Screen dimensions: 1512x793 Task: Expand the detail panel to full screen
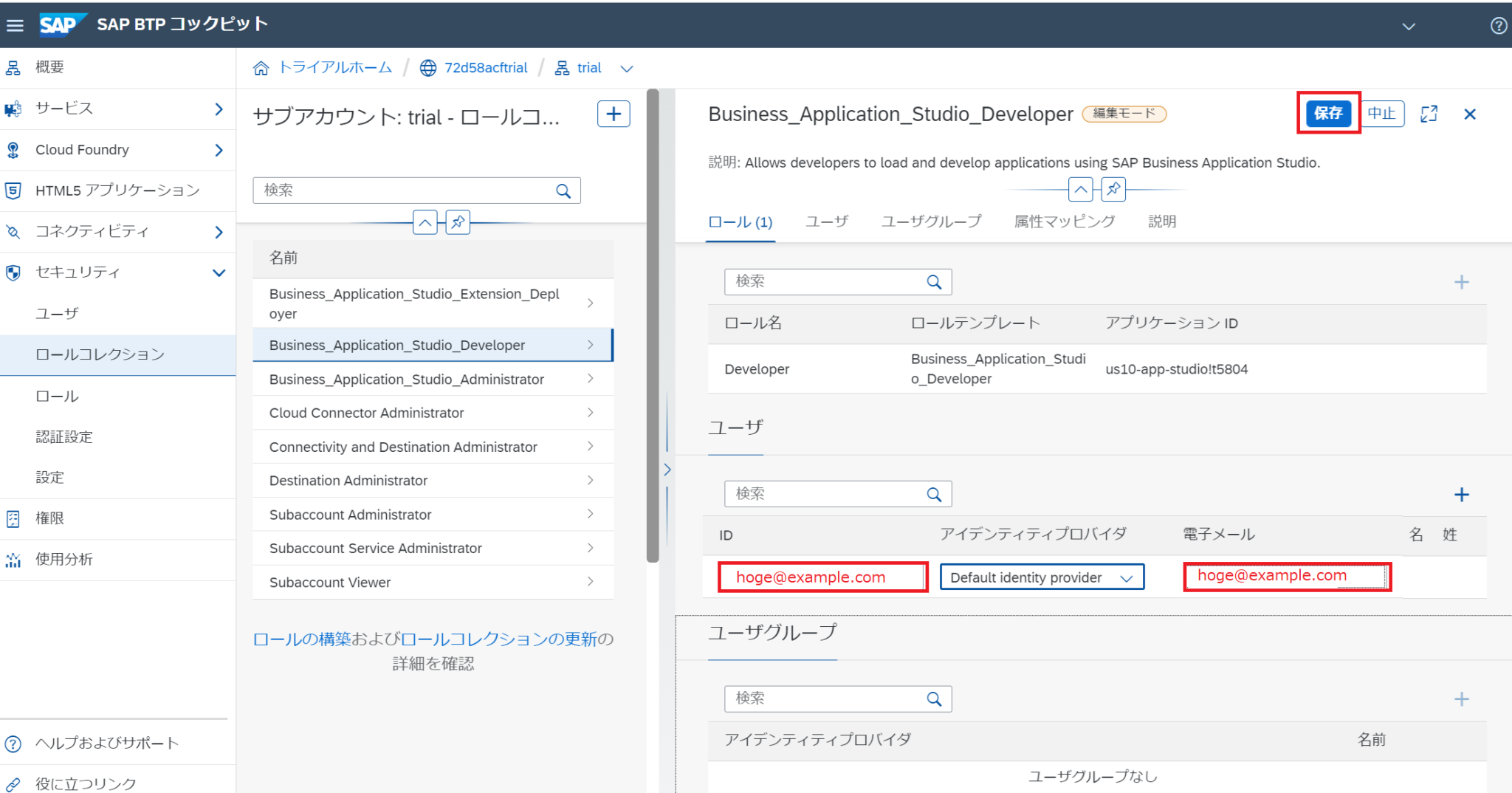click(1429, 114)
